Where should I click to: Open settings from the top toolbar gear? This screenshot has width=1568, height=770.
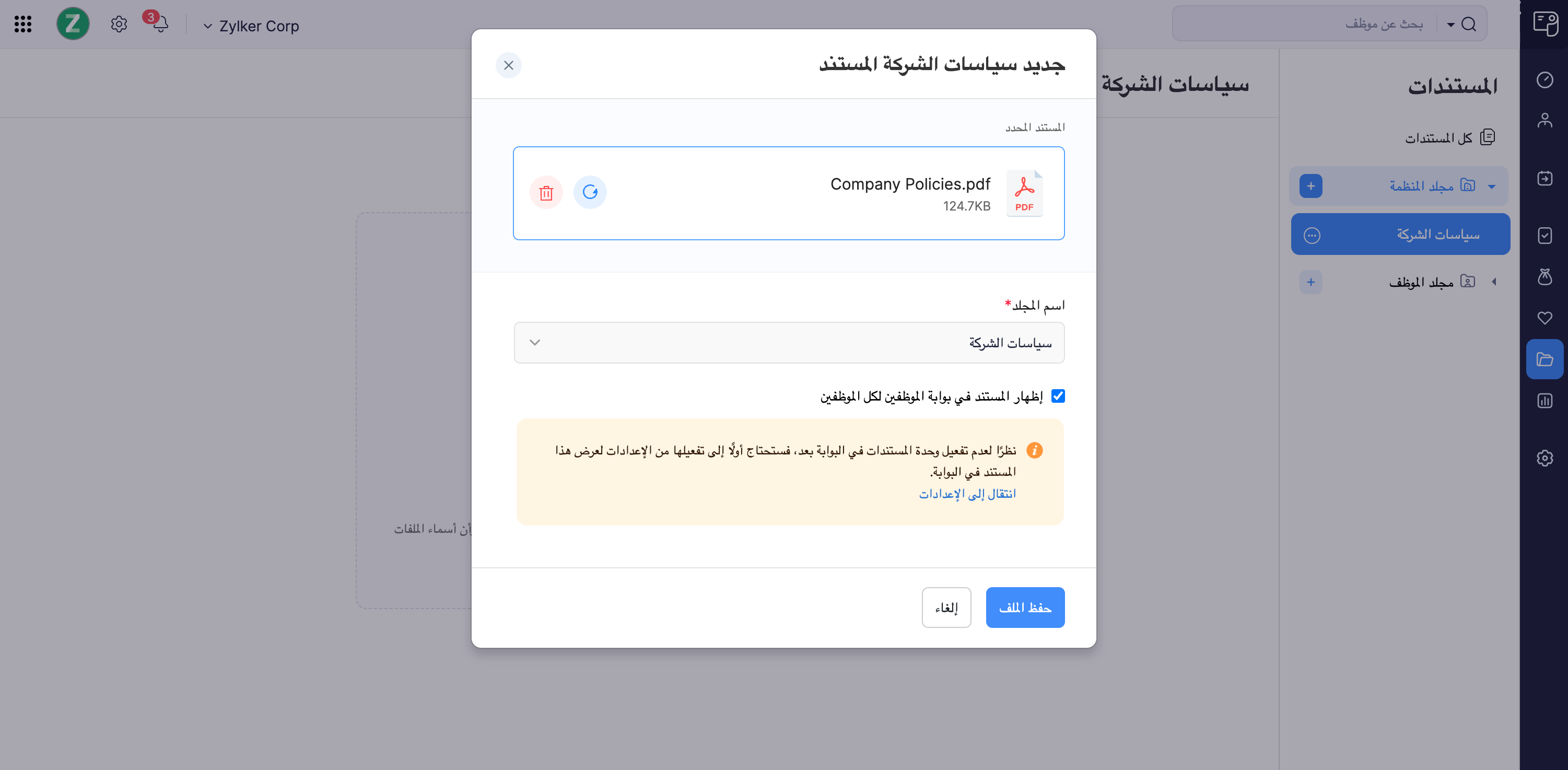pos(118,24)
